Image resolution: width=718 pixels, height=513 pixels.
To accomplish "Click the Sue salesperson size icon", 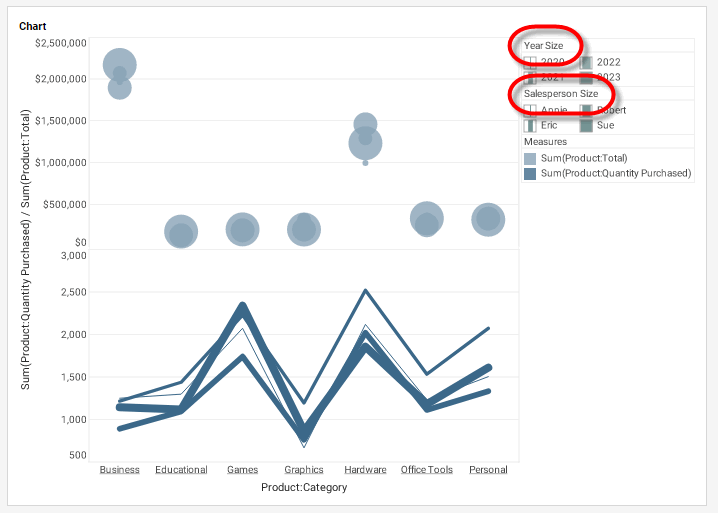I will (x=586, y=126).
